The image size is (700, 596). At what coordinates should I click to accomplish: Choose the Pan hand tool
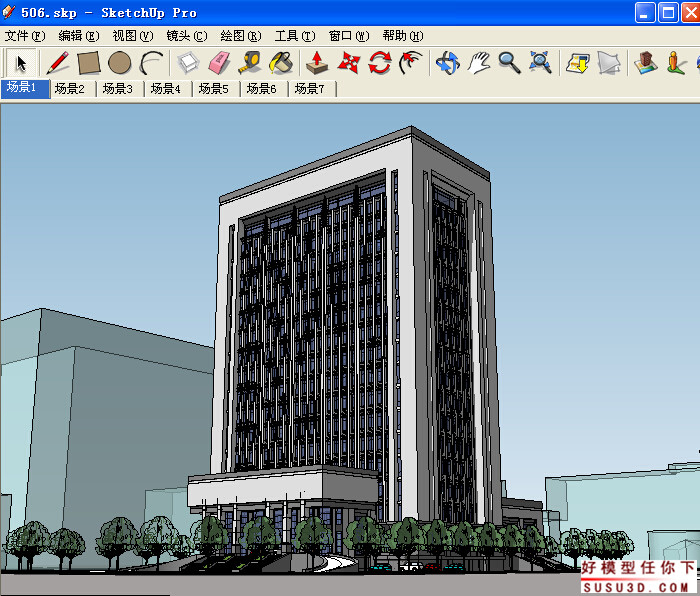[479, 63]
